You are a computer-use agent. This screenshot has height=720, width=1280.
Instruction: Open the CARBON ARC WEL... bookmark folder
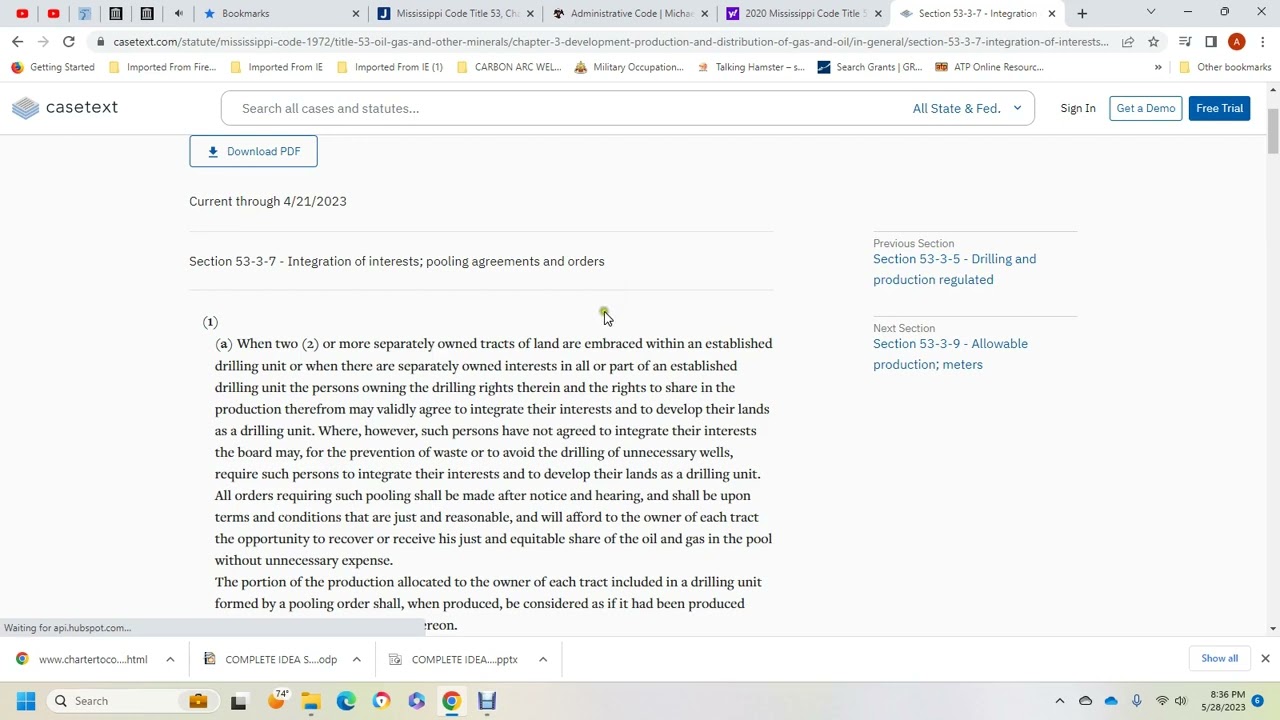click(509, 67)
